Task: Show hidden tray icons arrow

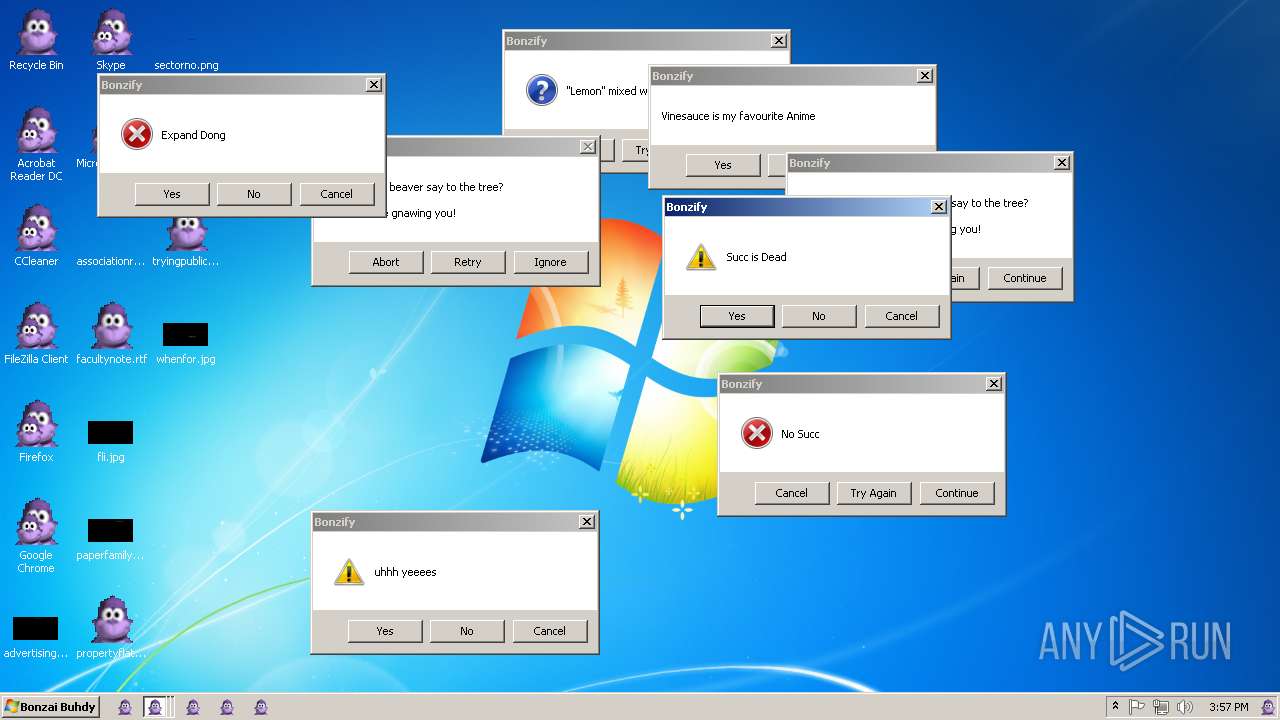Action: click(x=1115, y=707)
